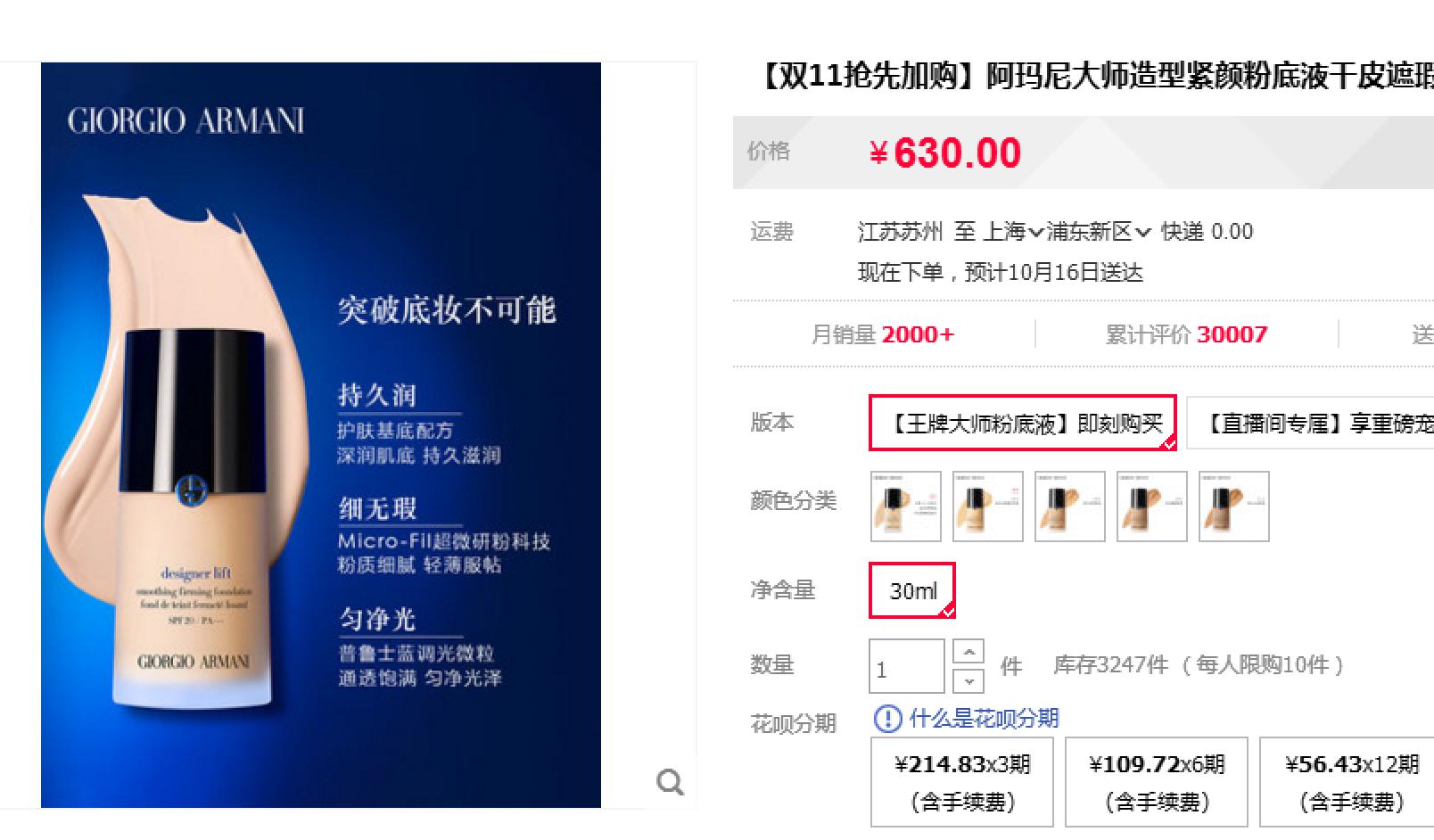Click the info icon beside 什么是花呗分期

pyautogui.click(x=887, y=719)
